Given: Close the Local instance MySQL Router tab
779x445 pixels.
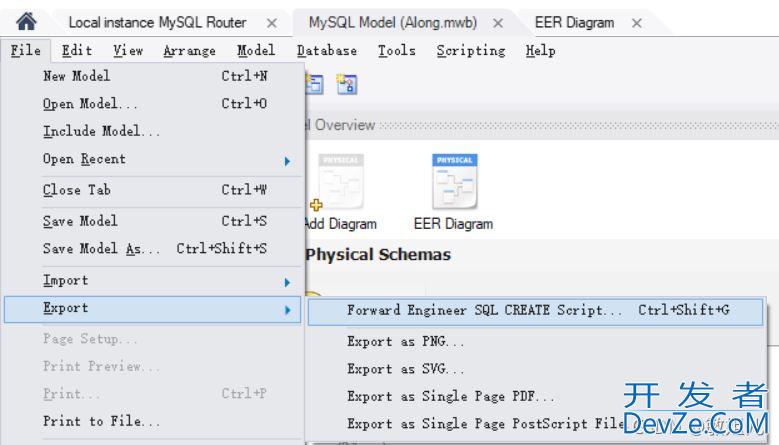Looking at the screenshot, I should pos(272,23).
